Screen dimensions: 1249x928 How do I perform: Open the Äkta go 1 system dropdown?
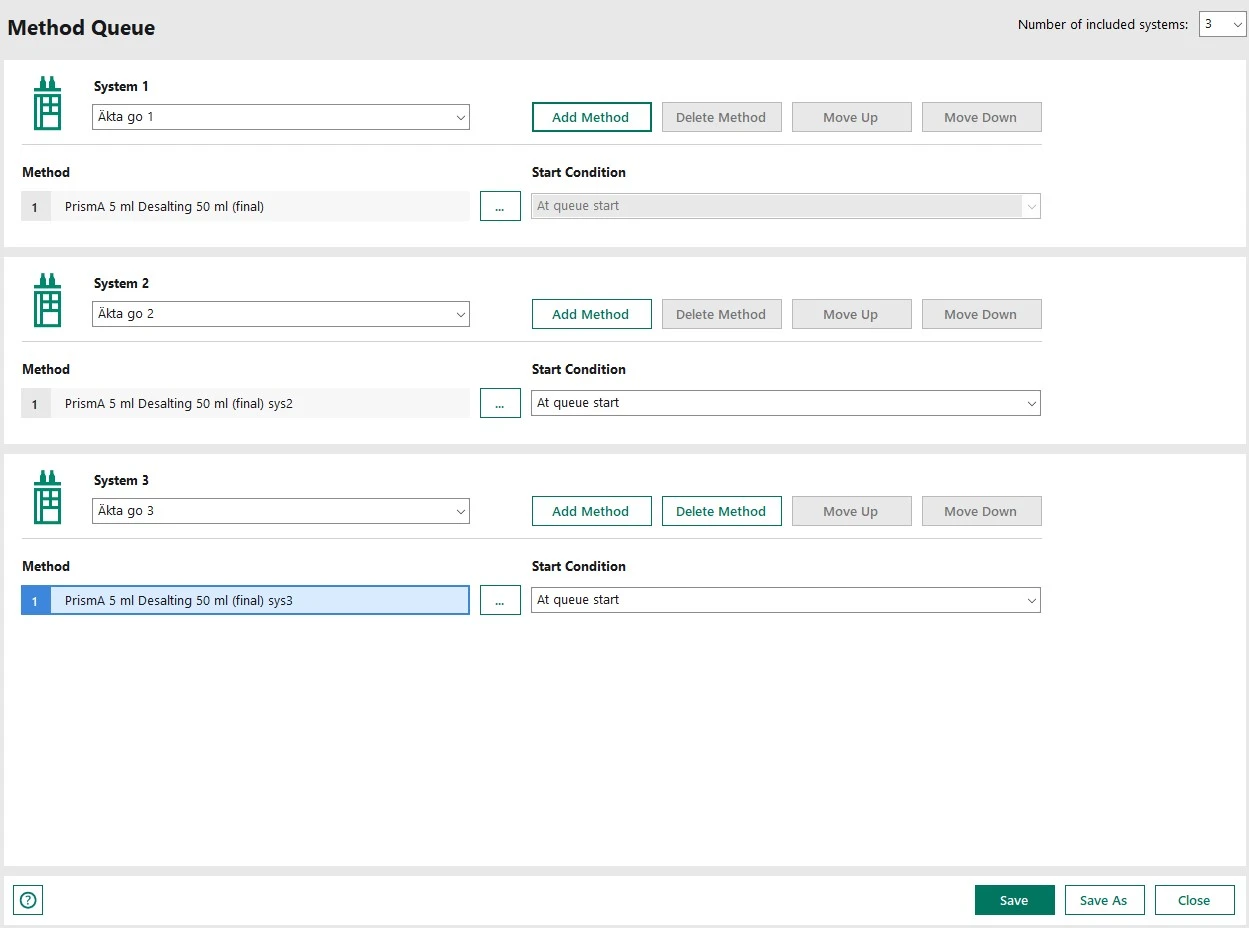[281, 117]
